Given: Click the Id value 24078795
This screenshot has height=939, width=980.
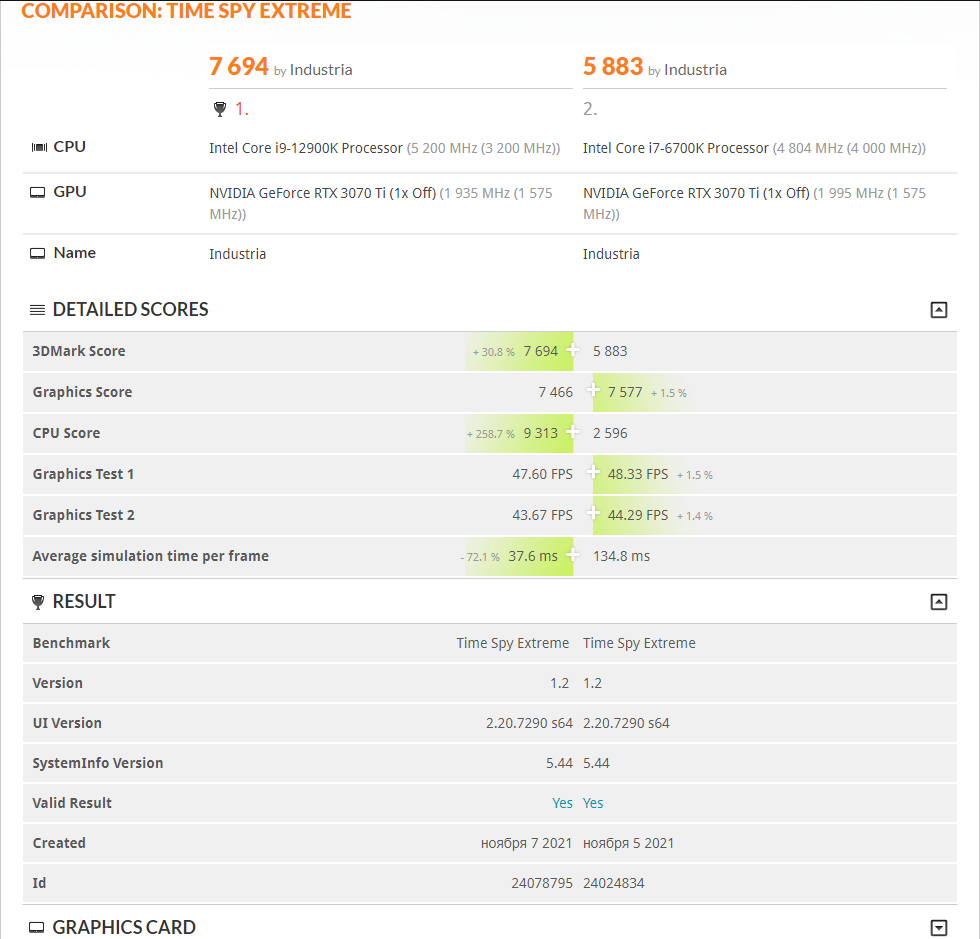Looking at the screenshot, I should pyautogui.click(x=542, y=883).
